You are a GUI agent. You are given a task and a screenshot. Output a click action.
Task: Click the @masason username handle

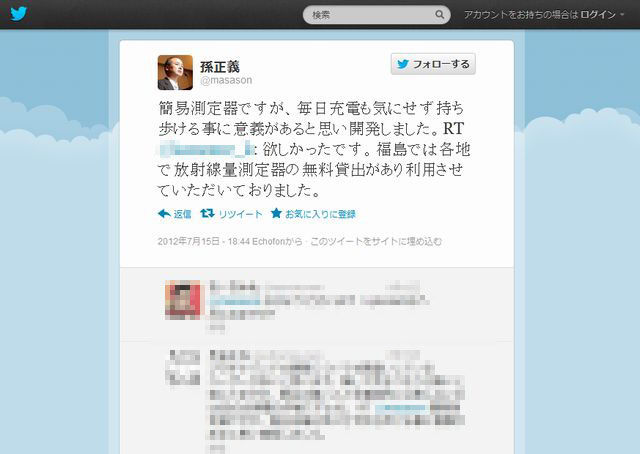[x=226, y=80]
